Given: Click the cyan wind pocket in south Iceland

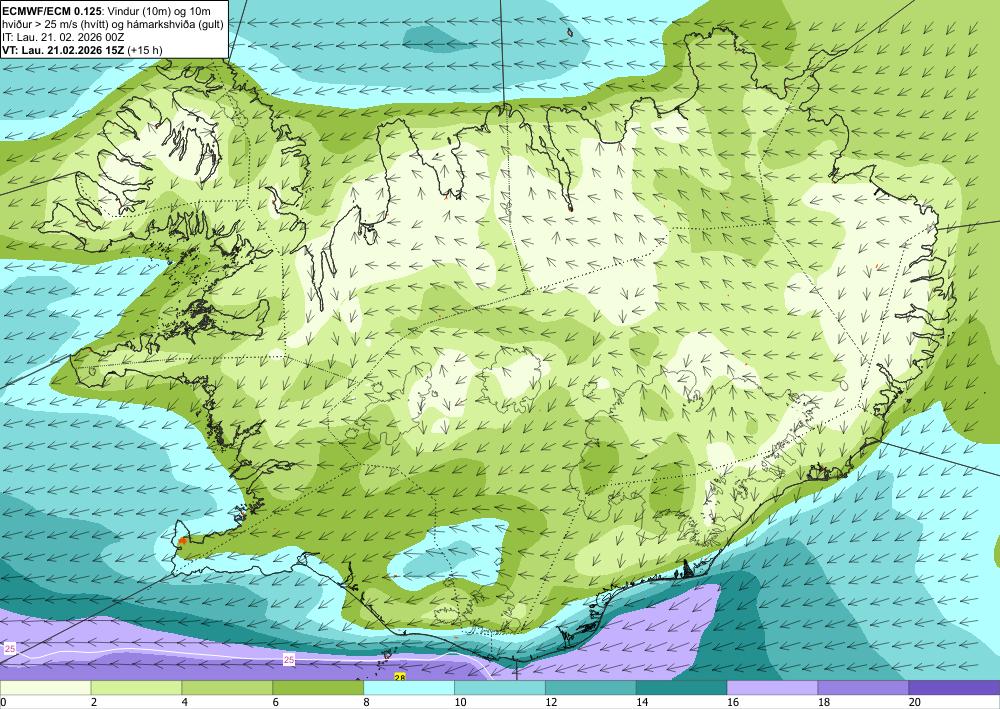Looking at the screenshot, I should (x=446, y=552).
